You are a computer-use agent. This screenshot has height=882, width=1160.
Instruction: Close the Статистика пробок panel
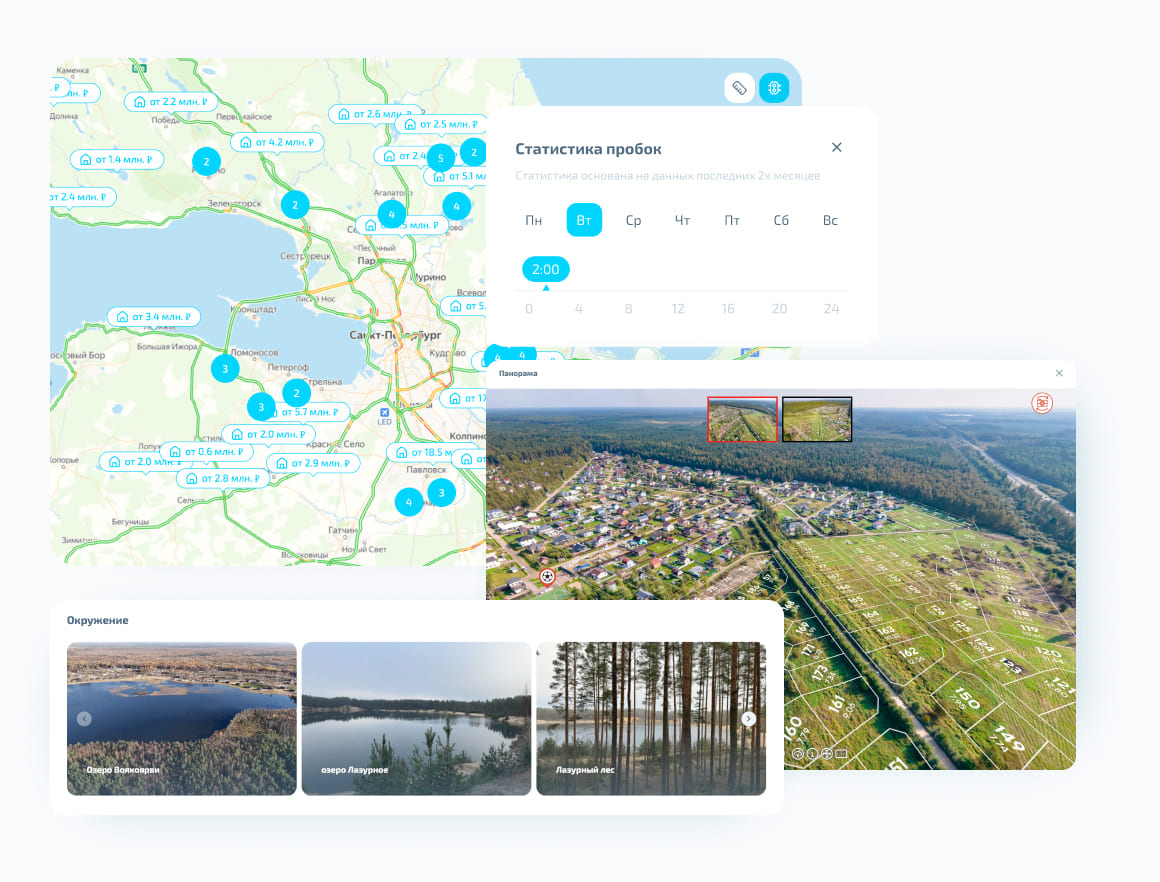837,148
